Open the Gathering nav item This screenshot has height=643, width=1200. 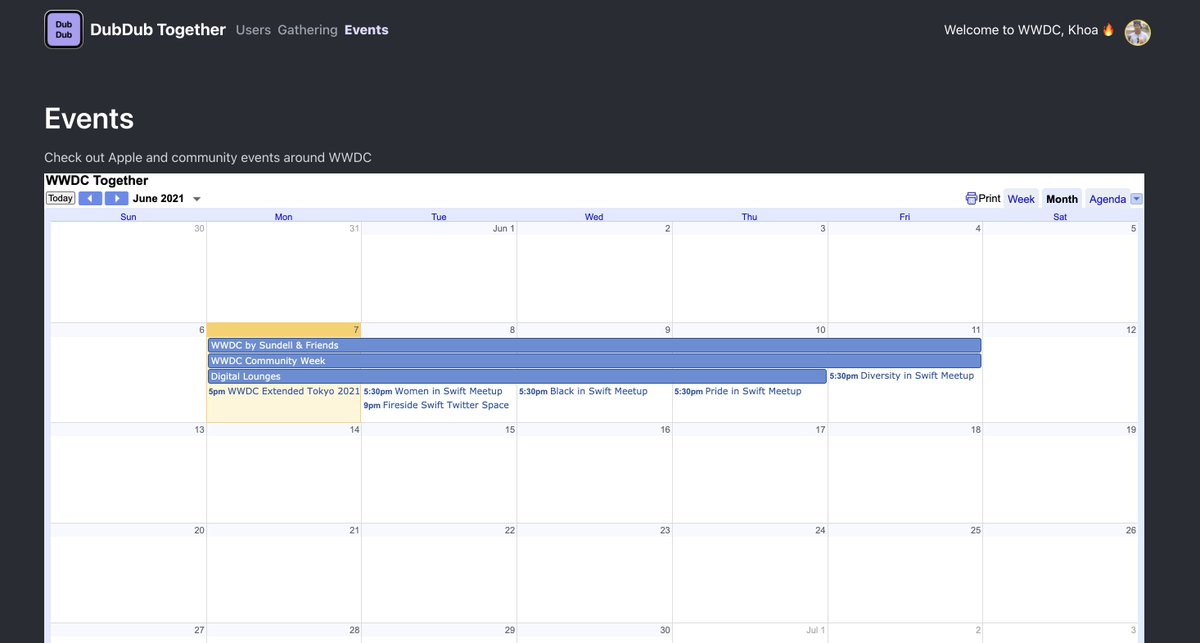point(307,30)
